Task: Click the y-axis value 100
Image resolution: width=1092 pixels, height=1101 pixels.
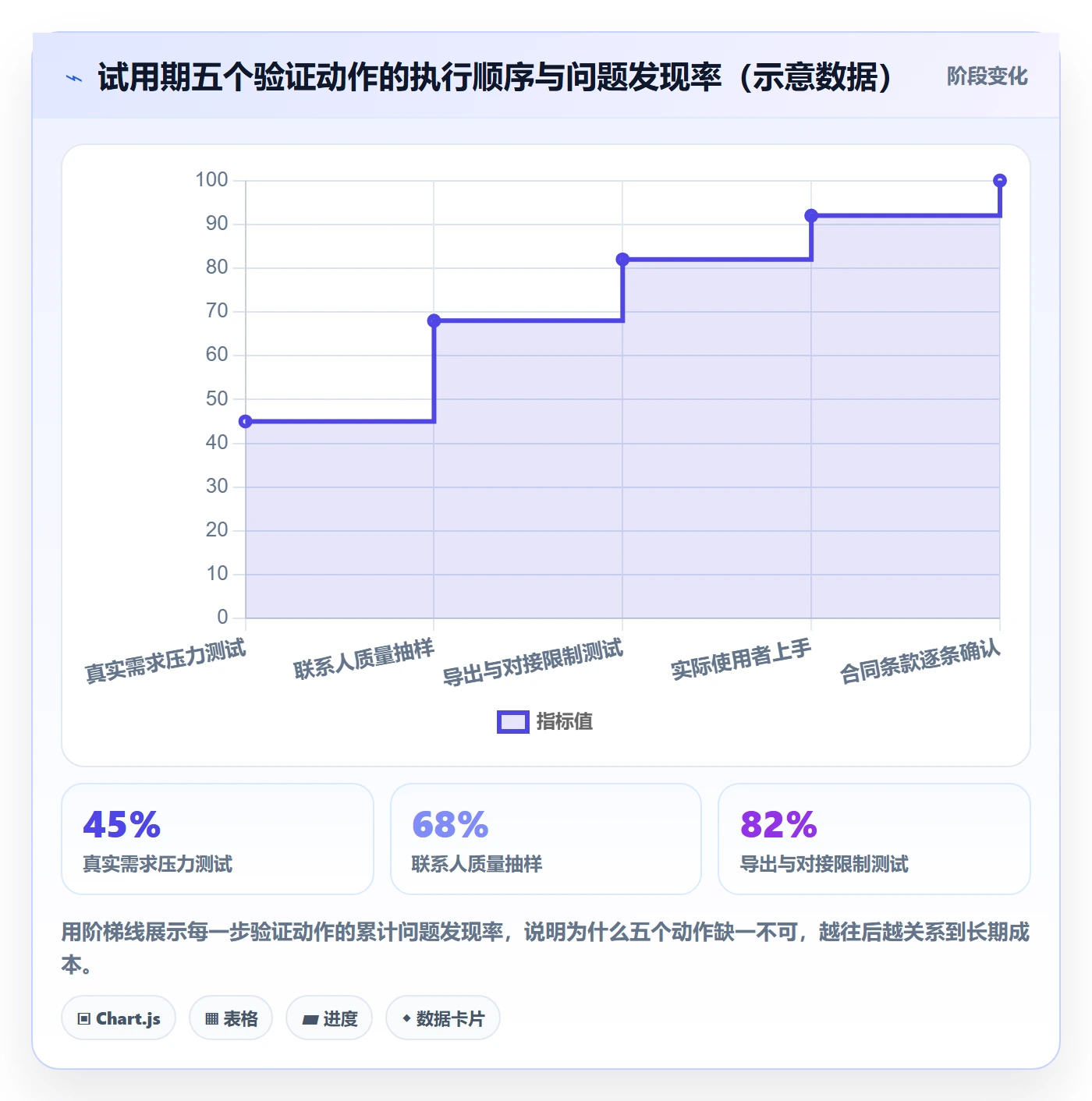Action: click(x=211, y=180)
